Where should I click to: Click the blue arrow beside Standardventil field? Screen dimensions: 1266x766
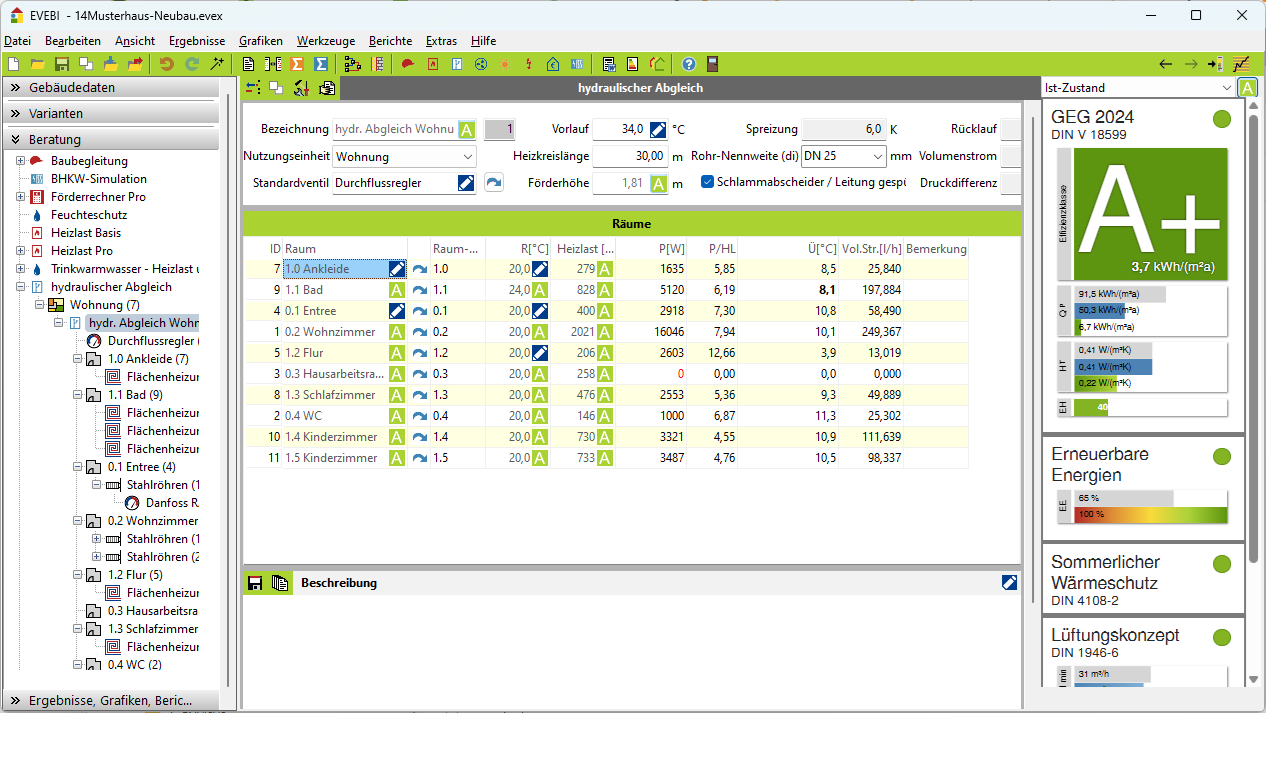(x=493, y=183)
